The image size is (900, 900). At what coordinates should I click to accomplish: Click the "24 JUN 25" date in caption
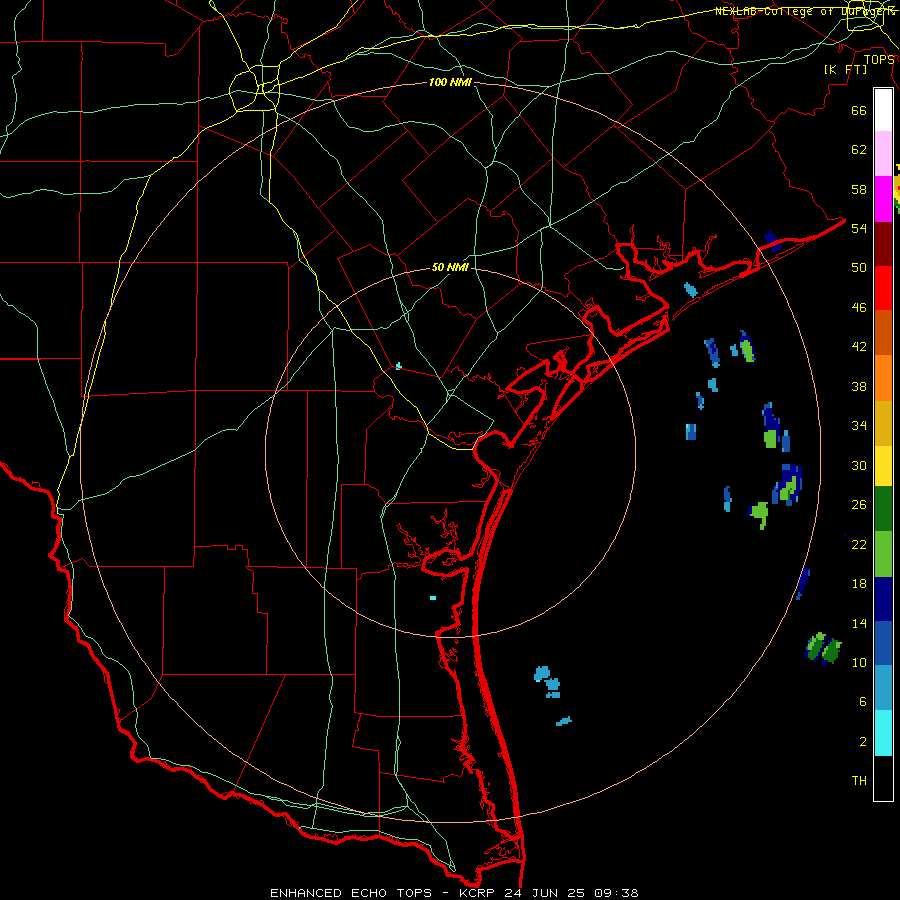pos(547,893)
